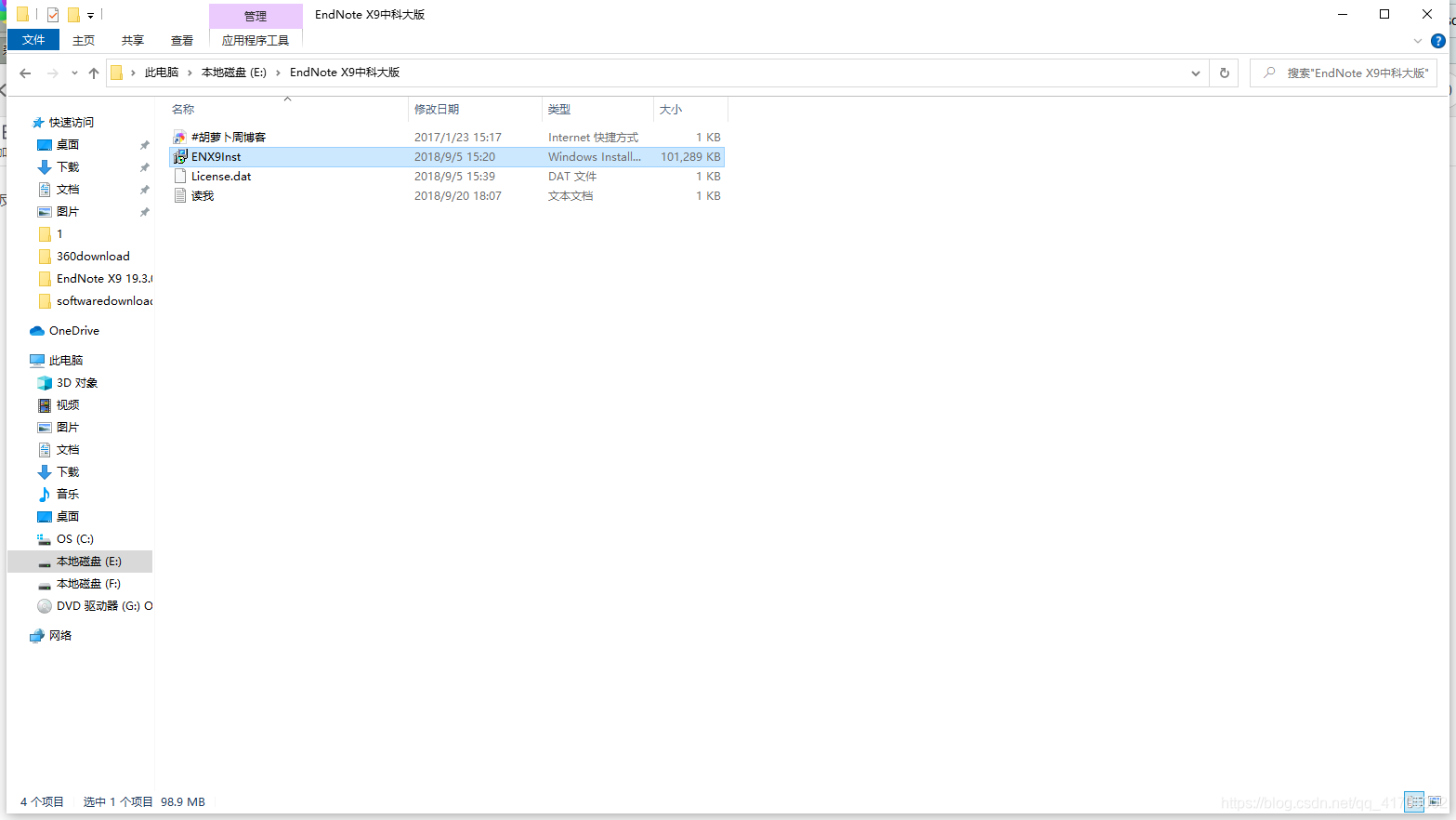The width and height of the screenshot is (1456, 820).
Task: Click the search magnifier icon
Action: click(x=1269, y=73)
